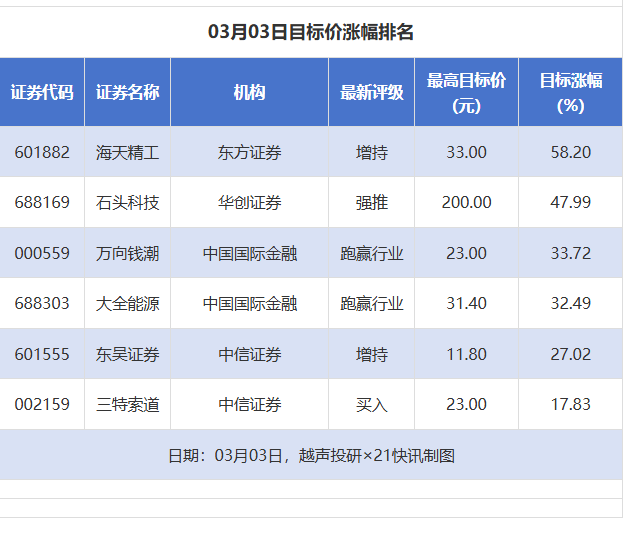Screen dimensions: 624x533
Task: Click stock code 688169
Action: [42, 202]
